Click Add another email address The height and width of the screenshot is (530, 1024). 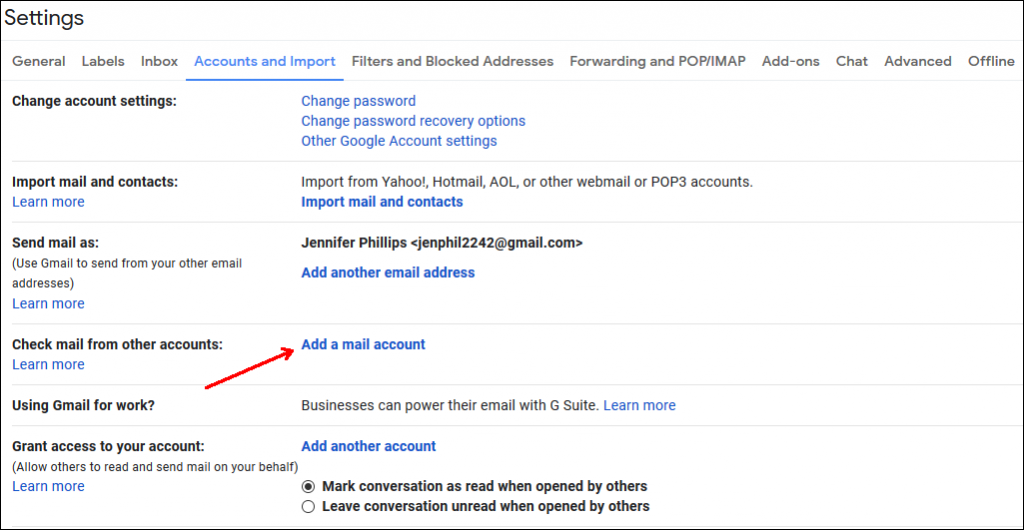[x=388, y=272]
